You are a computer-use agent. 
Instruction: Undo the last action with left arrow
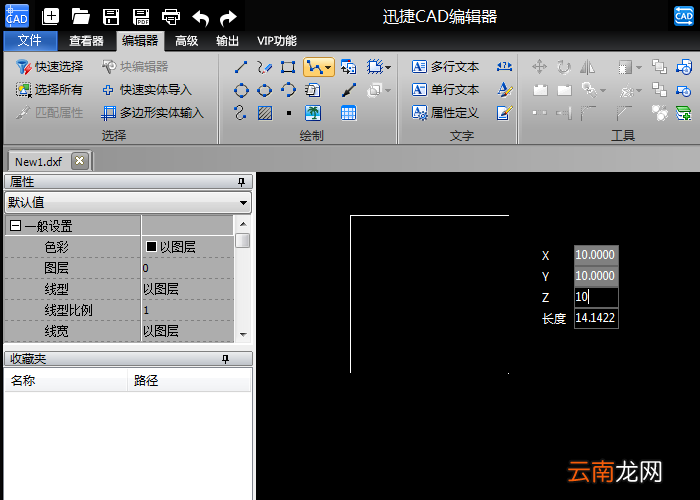pos(200,18)
